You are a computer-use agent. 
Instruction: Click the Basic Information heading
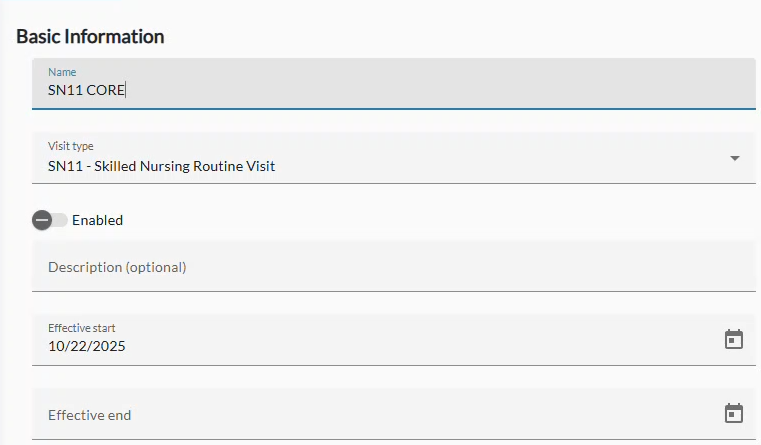point(90,37)
